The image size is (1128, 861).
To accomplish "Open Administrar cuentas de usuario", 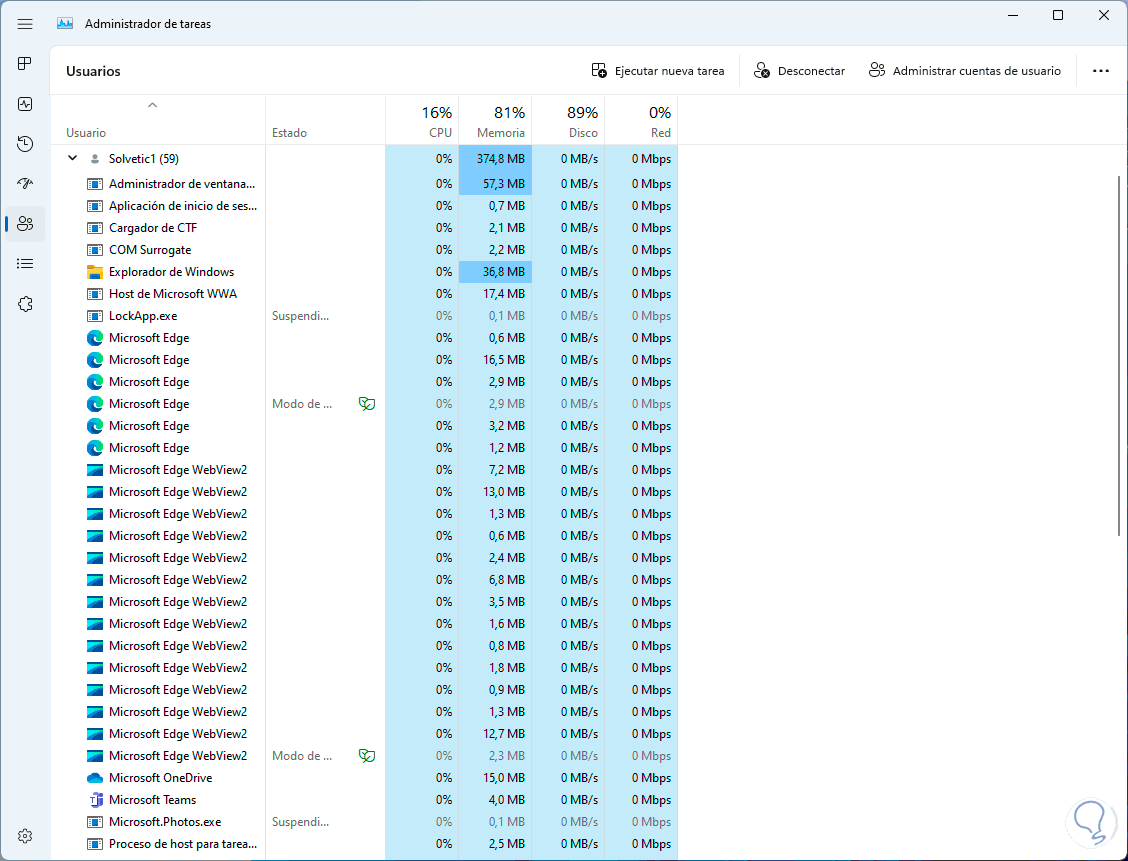I will [x=965, y=70].
